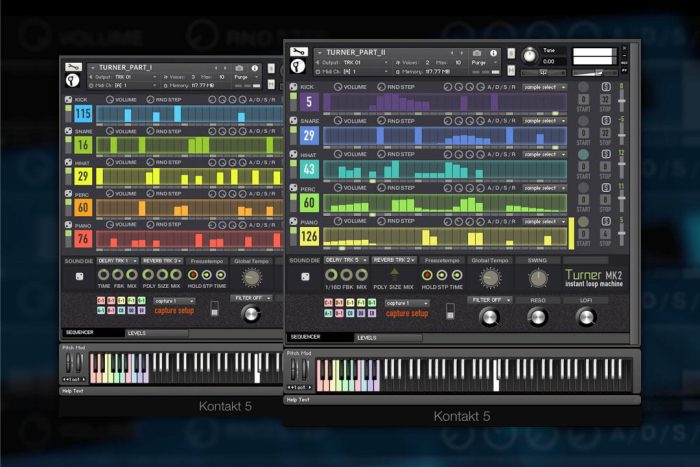
Task: Open capture 1 dropdown in TURNER_PART_II
Action: click(x=407, y=303)
